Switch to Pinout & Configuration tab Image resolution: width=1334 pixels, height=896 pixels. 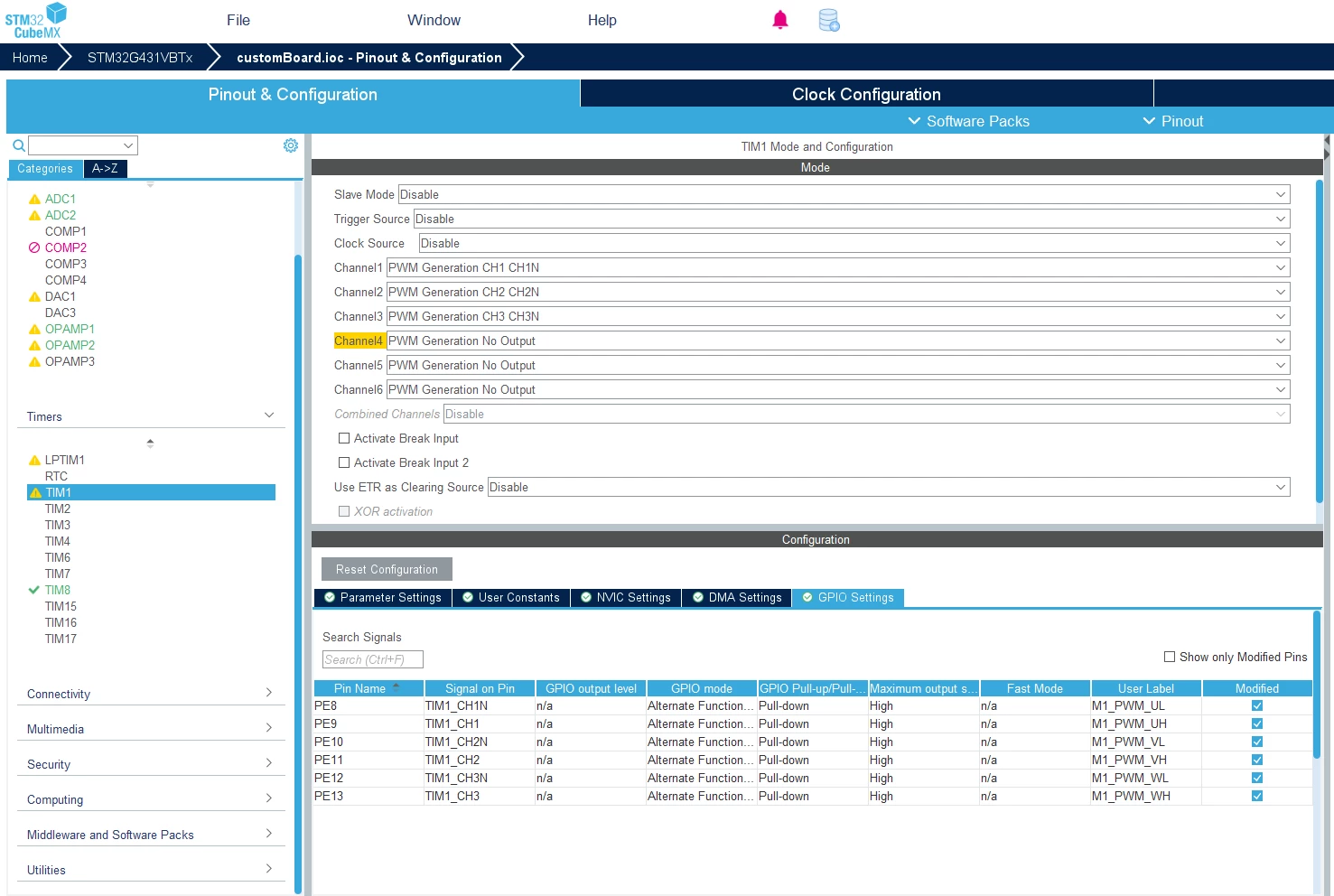(293, 94)
